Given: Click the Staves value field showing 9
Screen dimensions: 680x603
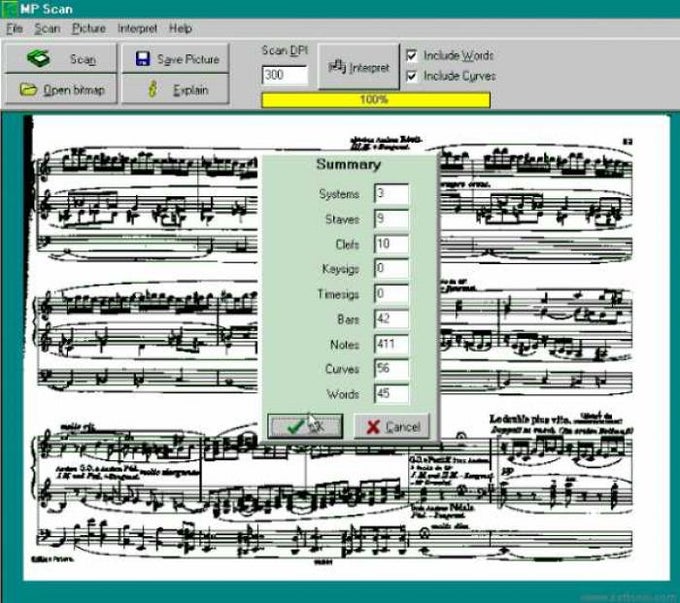Looking at the screenshot, I should click(391, 219).
